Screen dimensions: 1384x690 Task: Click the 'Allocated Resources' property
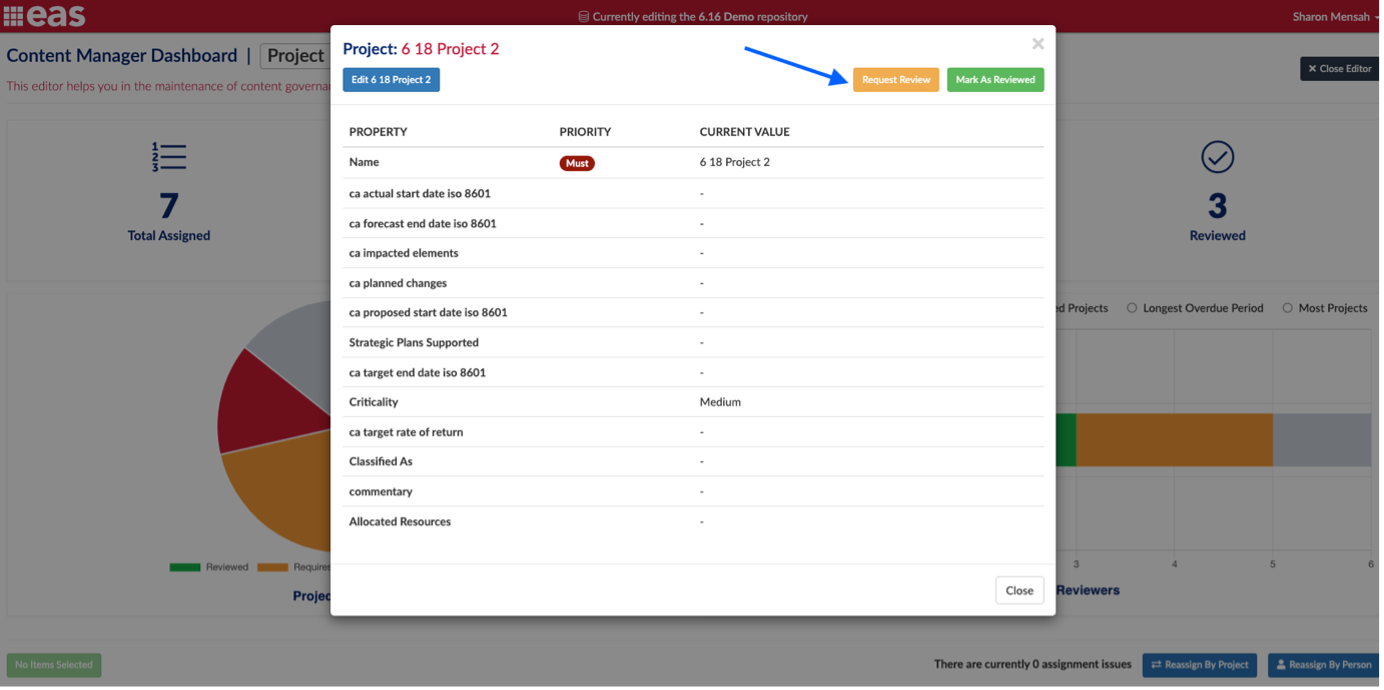pos(400,522)
